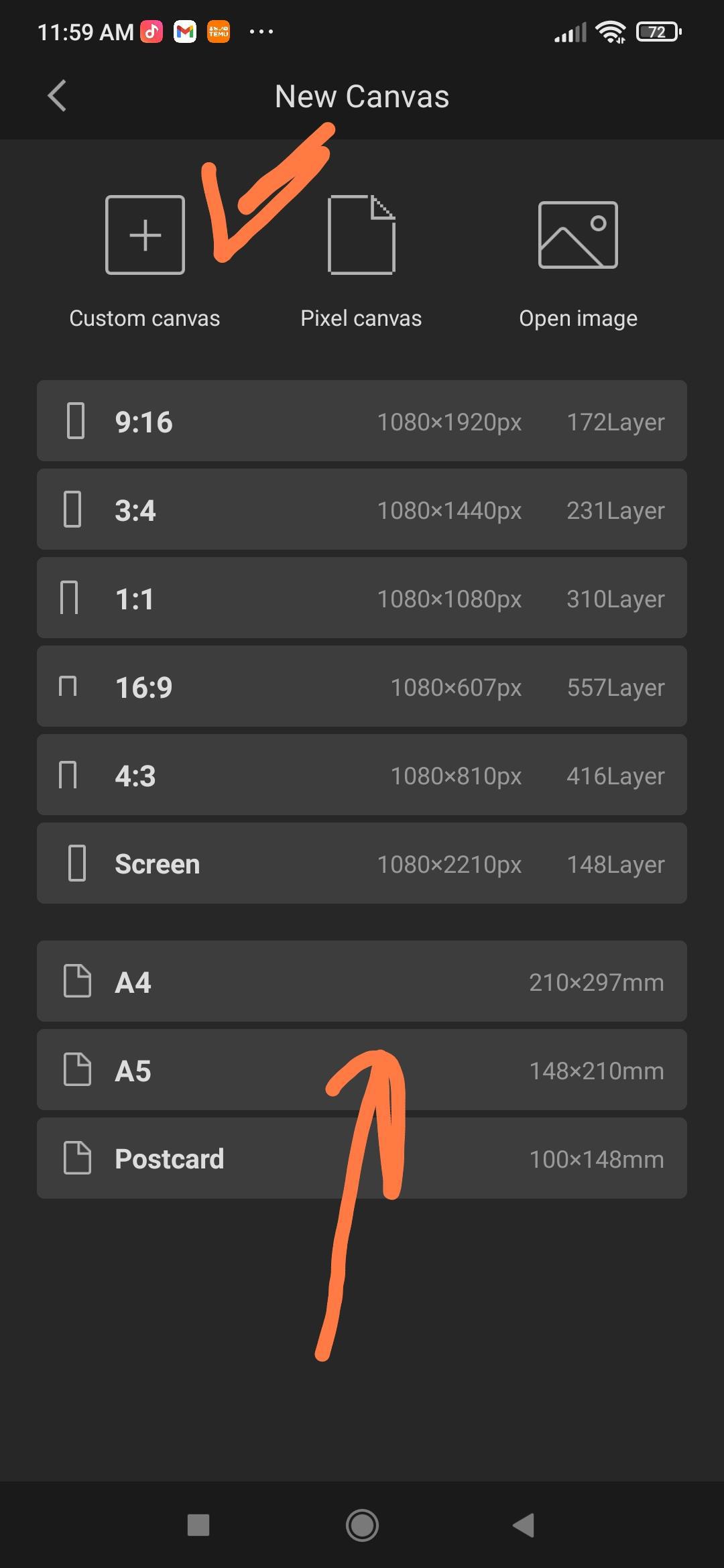
Task: Select the 1:1 square canvas preset
Action: [x=362, y=598]
